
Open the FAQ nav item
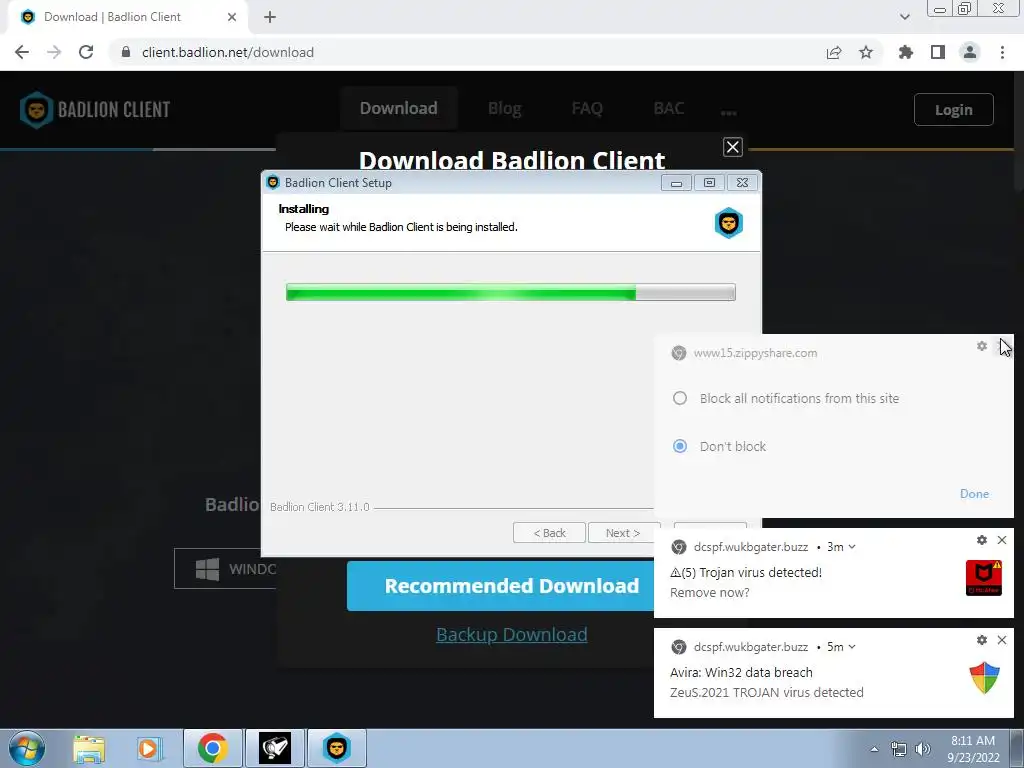pos(586,108)
